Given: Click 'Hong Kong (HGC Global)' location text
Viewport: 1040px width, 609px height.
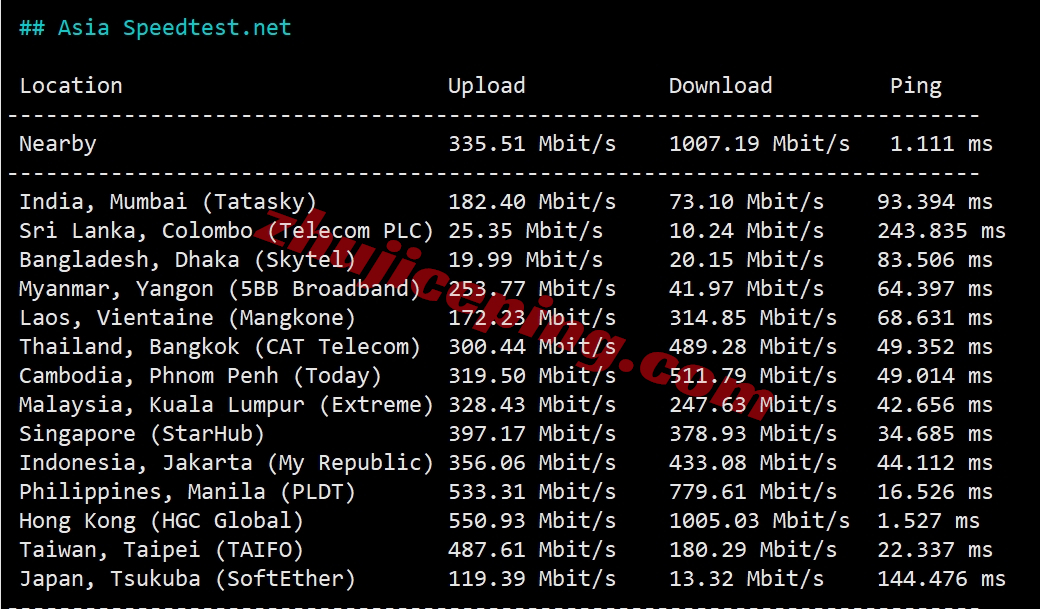Looking at the screenshot, I should (x=161, y=521).
